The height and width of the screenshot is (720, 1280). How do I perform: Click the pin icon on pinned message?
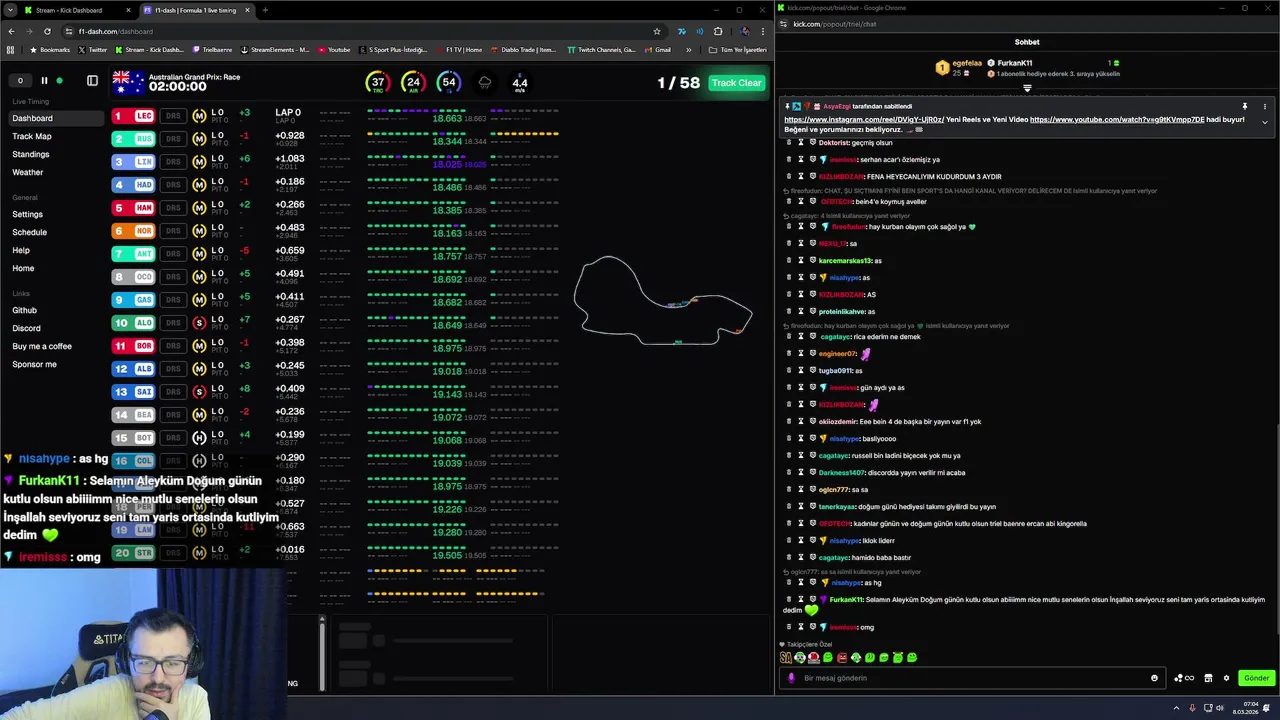[1245, 106]
